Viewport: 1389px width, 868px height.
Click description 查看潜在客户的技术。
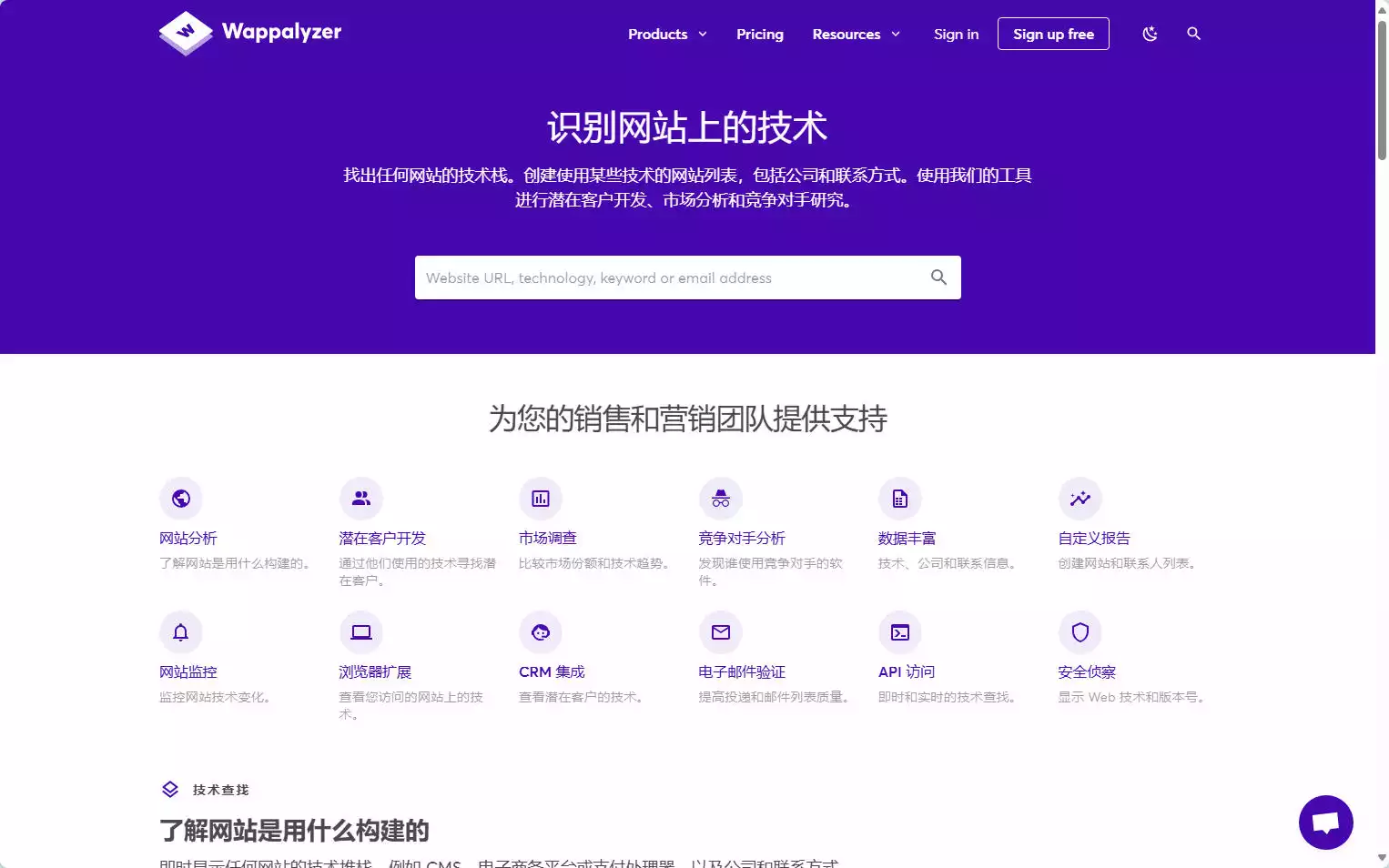pyautogui.click(x=583, y=697)
